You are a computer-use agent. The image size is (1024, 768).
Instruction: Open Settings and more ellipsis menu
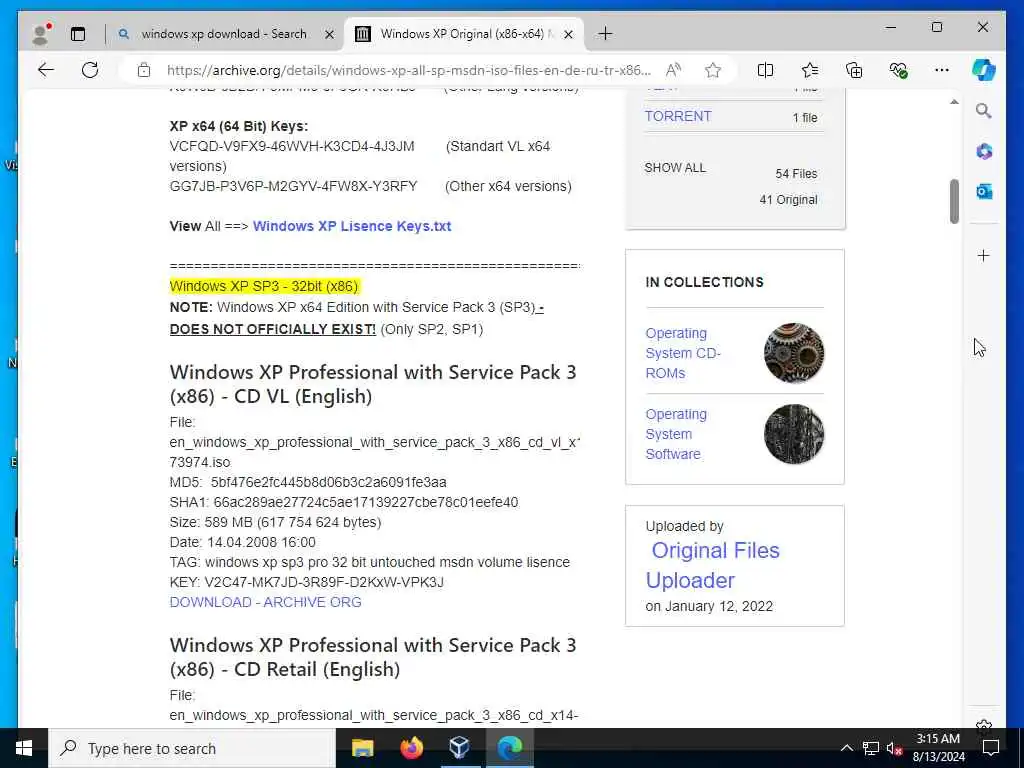coord(942,70)
